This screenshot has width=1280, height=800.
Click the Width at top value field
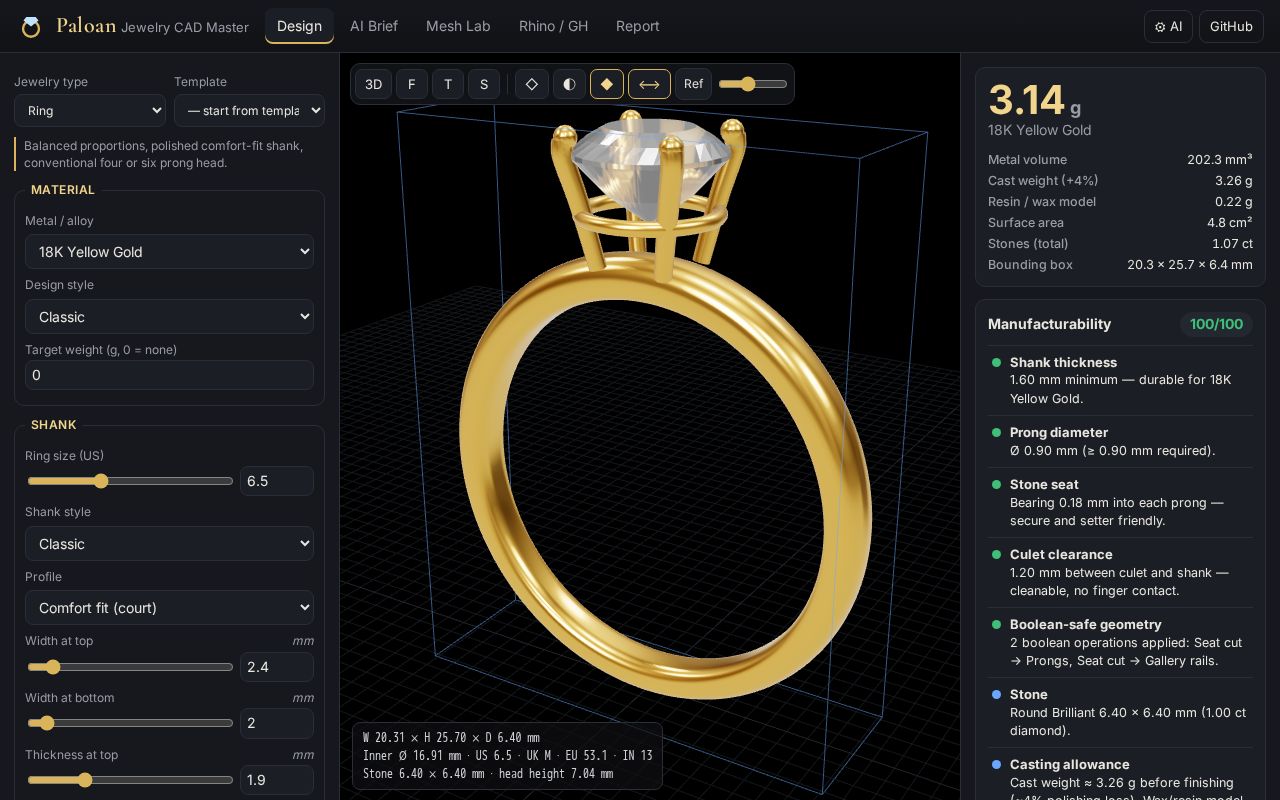coord(277,667)
